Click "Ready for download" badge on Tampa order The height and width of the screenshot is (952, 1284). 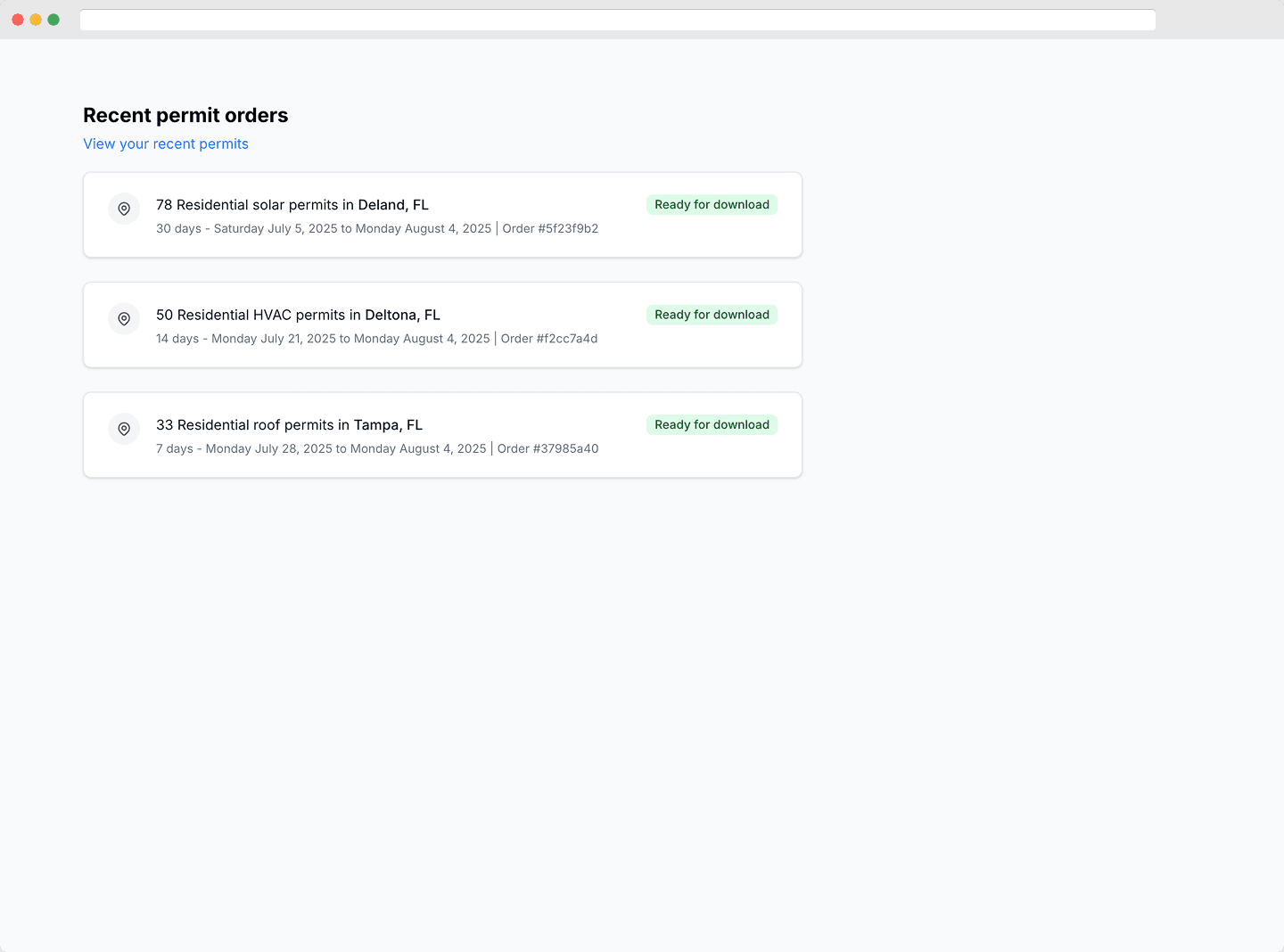[x=712, y=425]
